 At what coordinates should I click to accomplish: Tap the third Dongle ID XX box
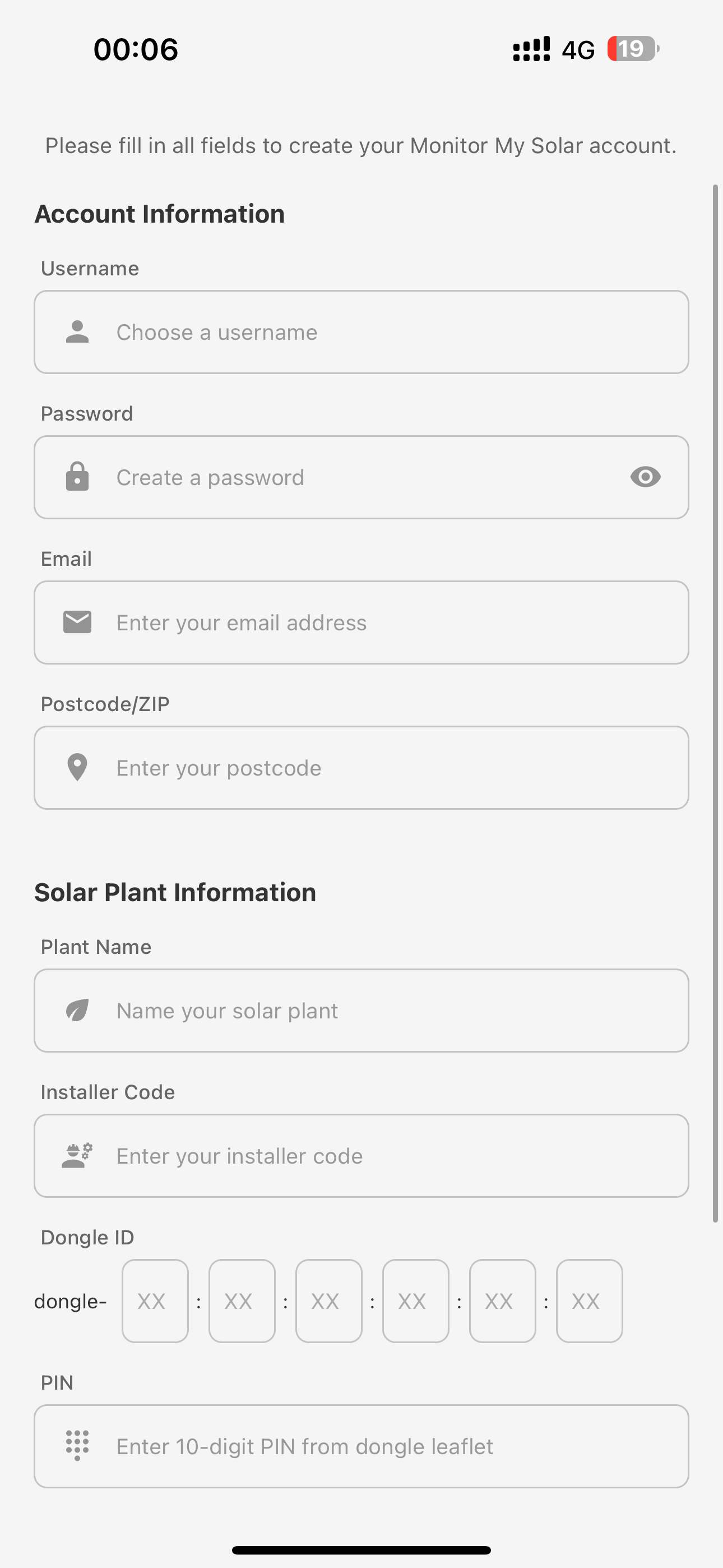tap(328, 1301)
